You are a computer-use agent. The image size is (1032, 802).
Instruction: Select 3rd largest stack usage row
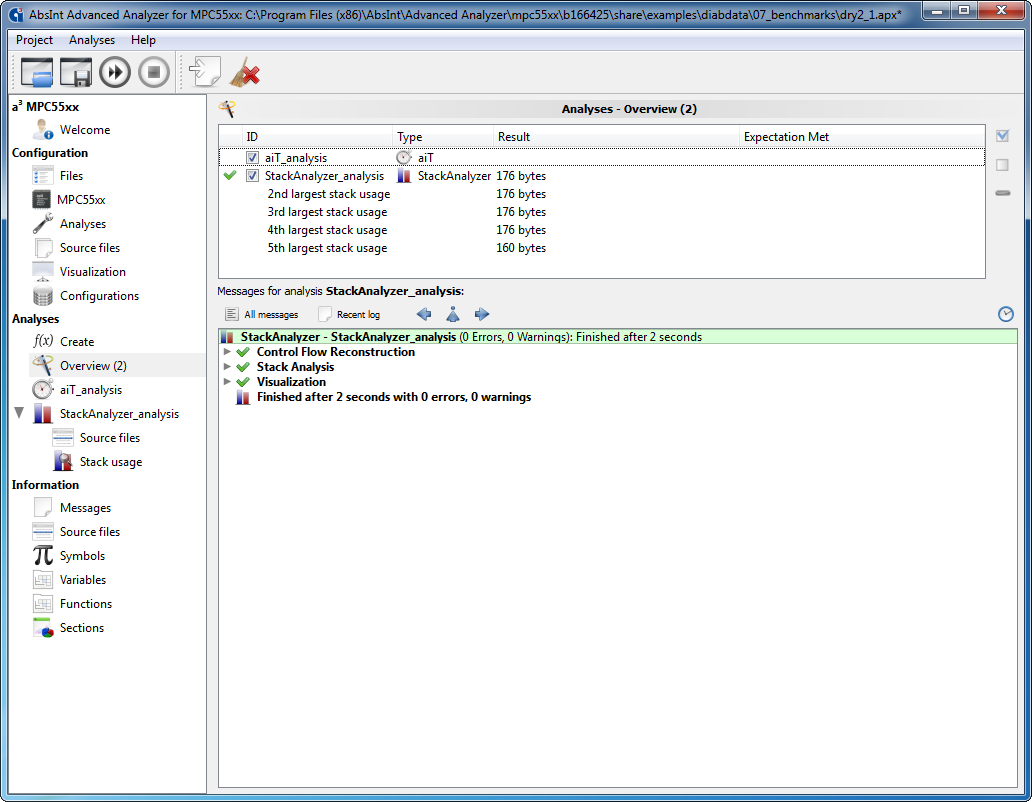pos(602,212)
